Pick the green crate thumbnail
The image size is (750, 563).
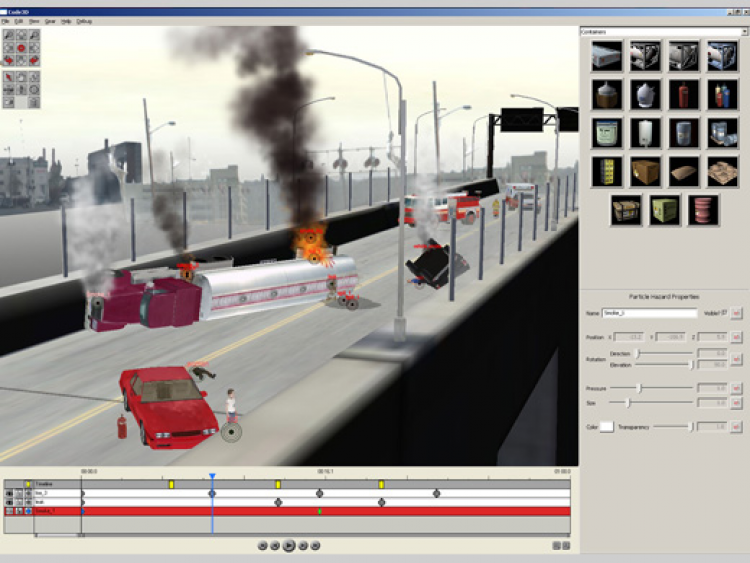point(665,210)
